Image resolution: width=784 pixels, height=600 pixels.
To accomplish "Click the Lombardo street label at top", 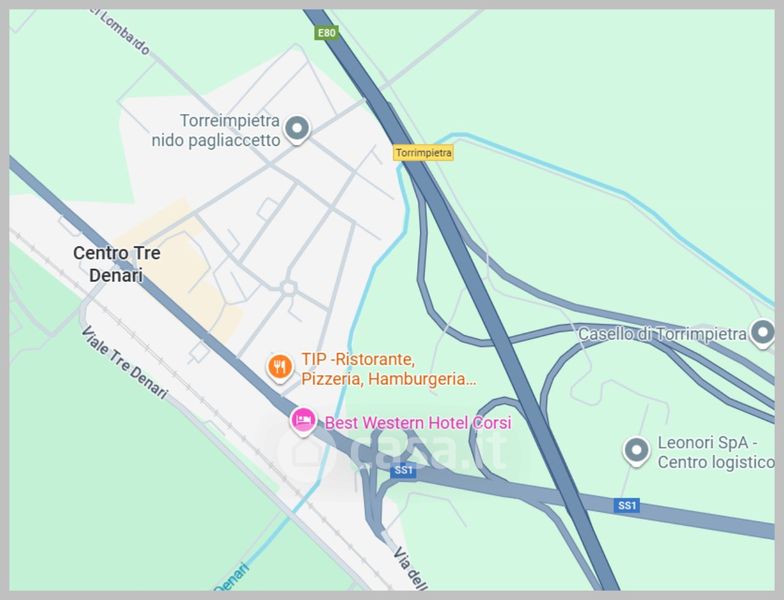I will [124, 31].
